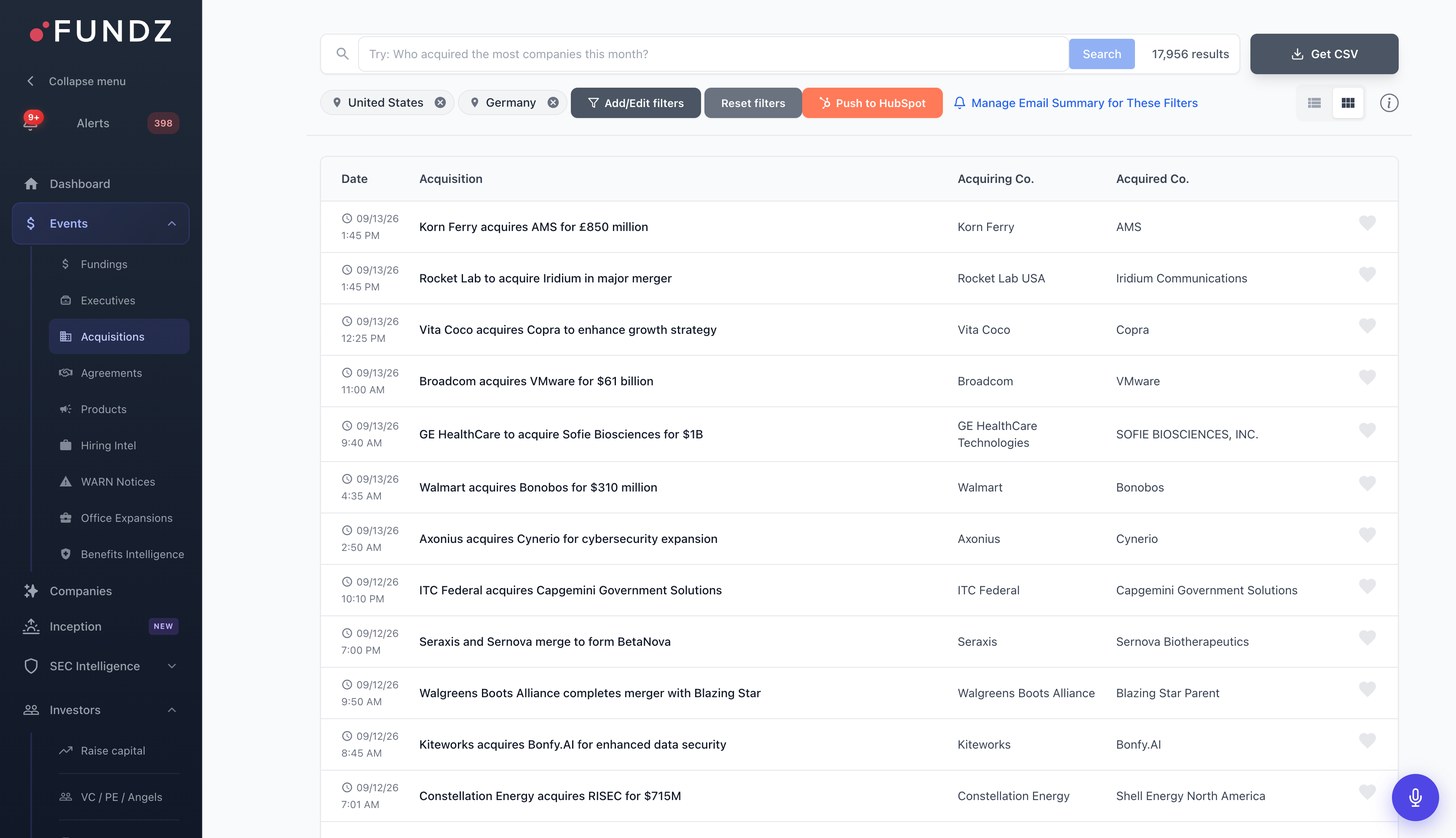Open Office Expansions
This screenshot has height=838, width=1456.
126,518
